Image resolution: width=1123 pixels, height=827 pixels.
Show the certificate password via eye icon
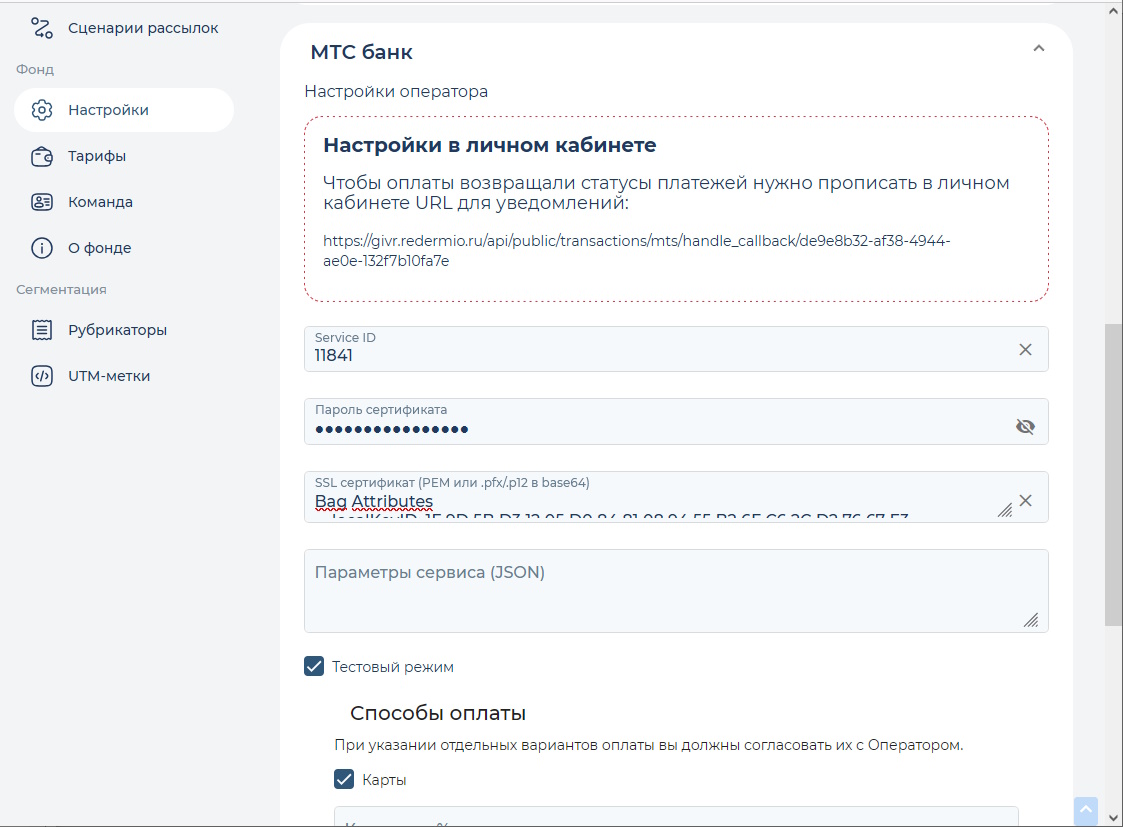pos(1025,427)
